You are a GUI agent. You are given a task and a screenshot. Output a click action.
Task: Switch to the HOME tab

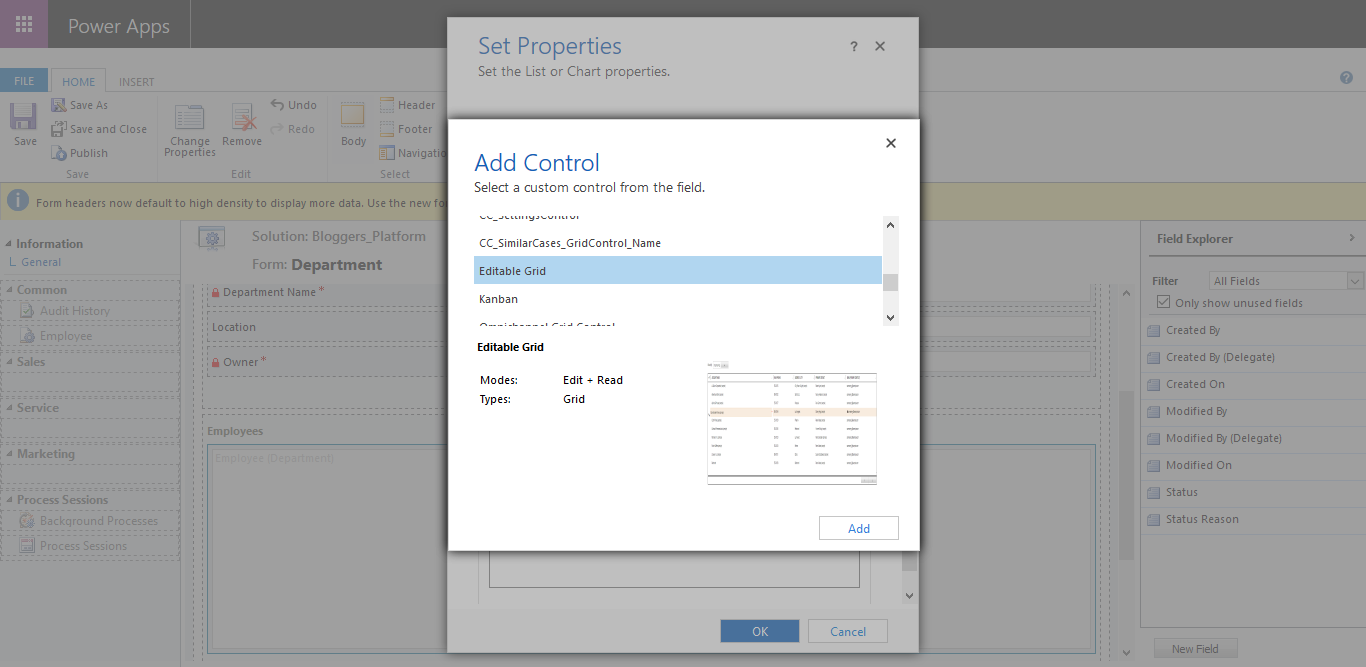tap(79, 82)
